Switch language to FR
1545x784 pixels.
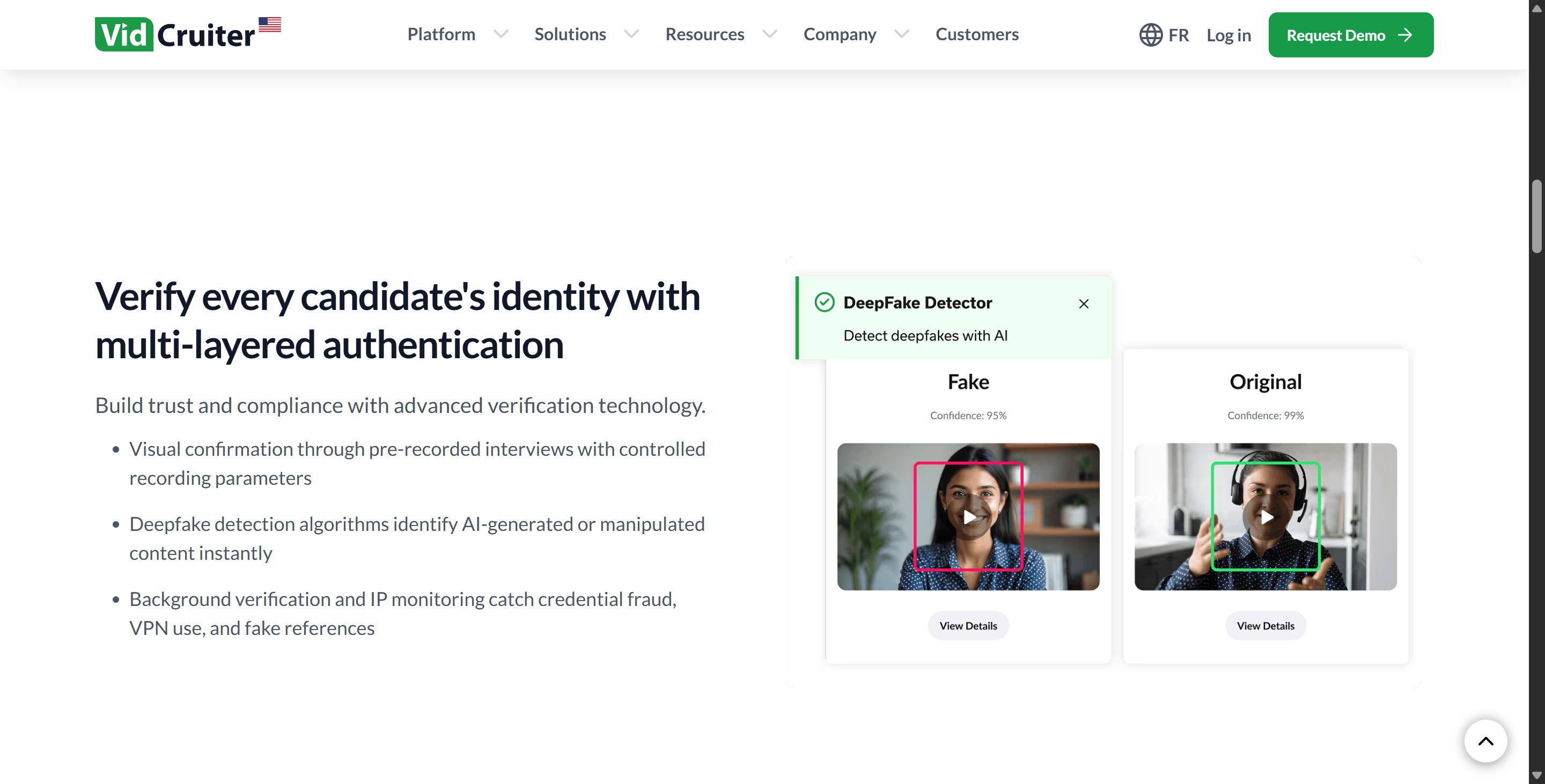pyautogui.click(x=1178, y=35)
